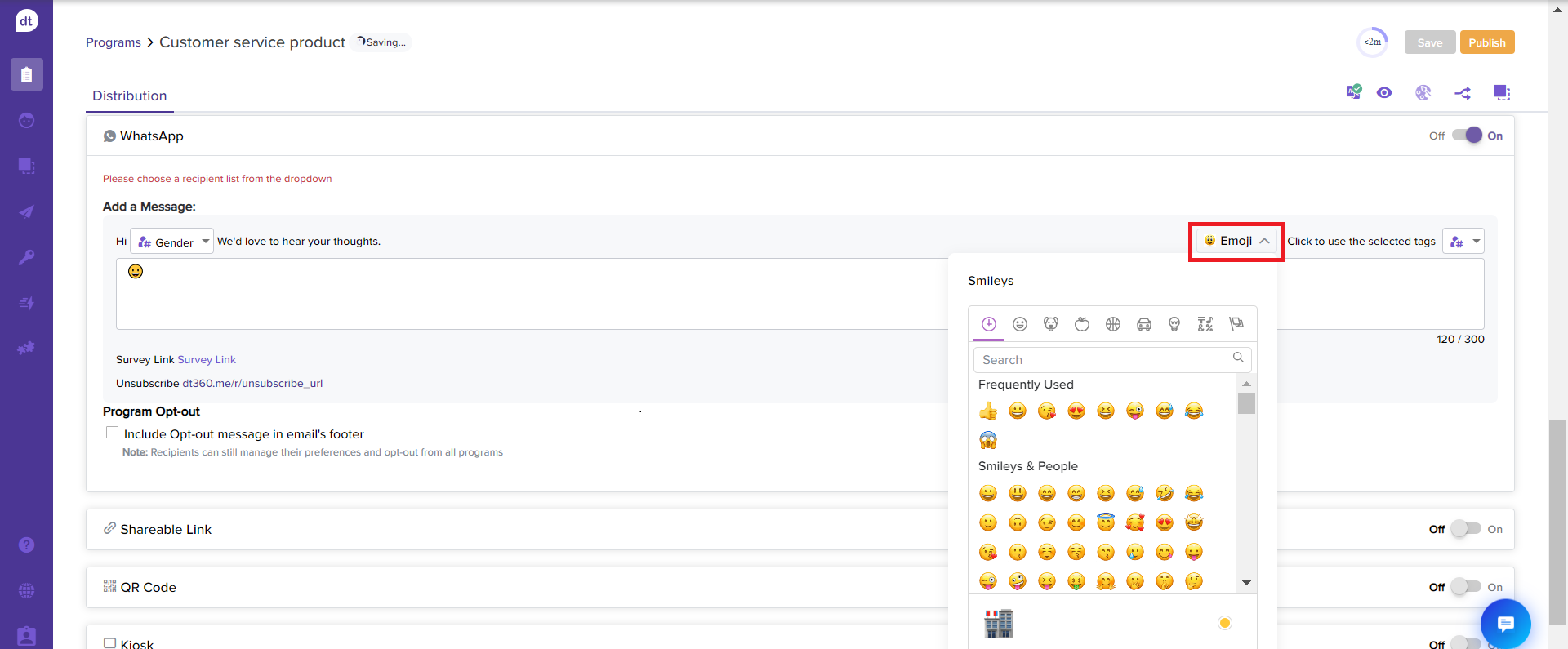Click the share flow toolbar icon

pos(1463,93)
